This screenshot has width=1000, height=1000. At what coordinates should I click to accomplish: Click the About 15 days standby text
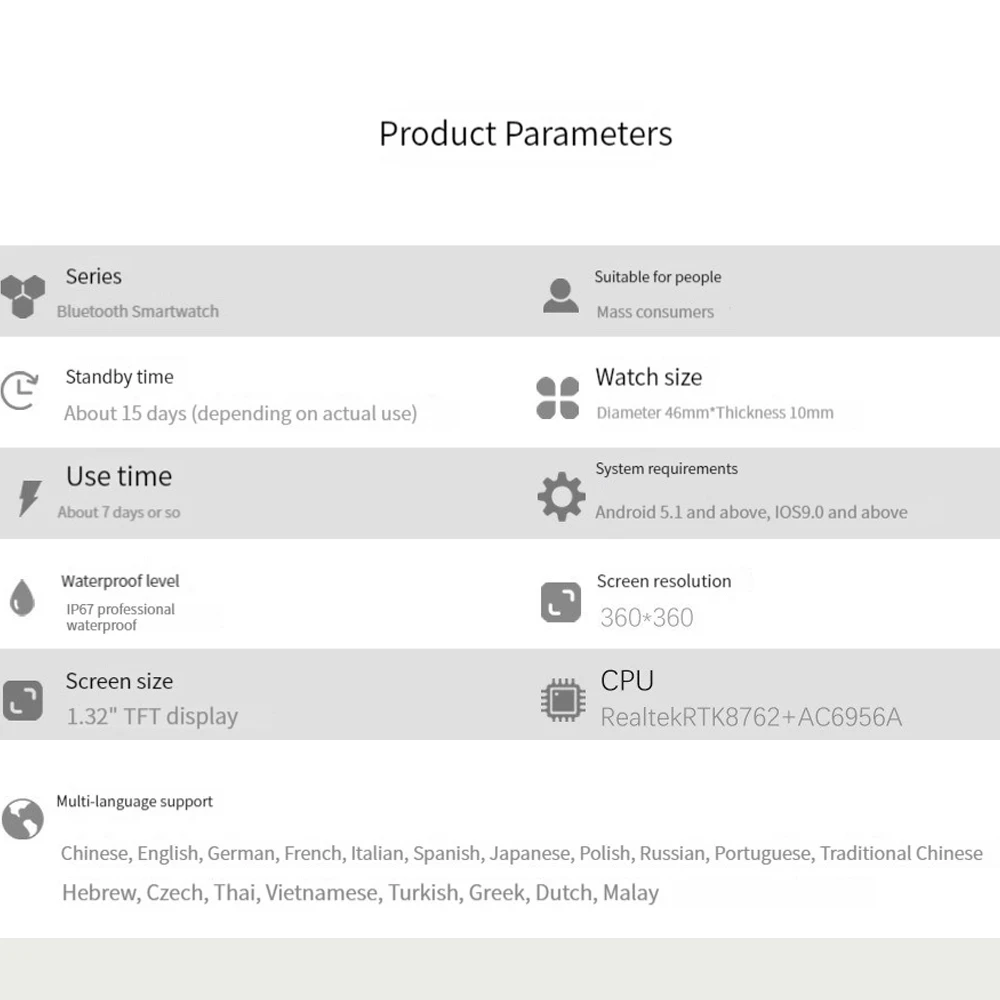tap(240, 413)
